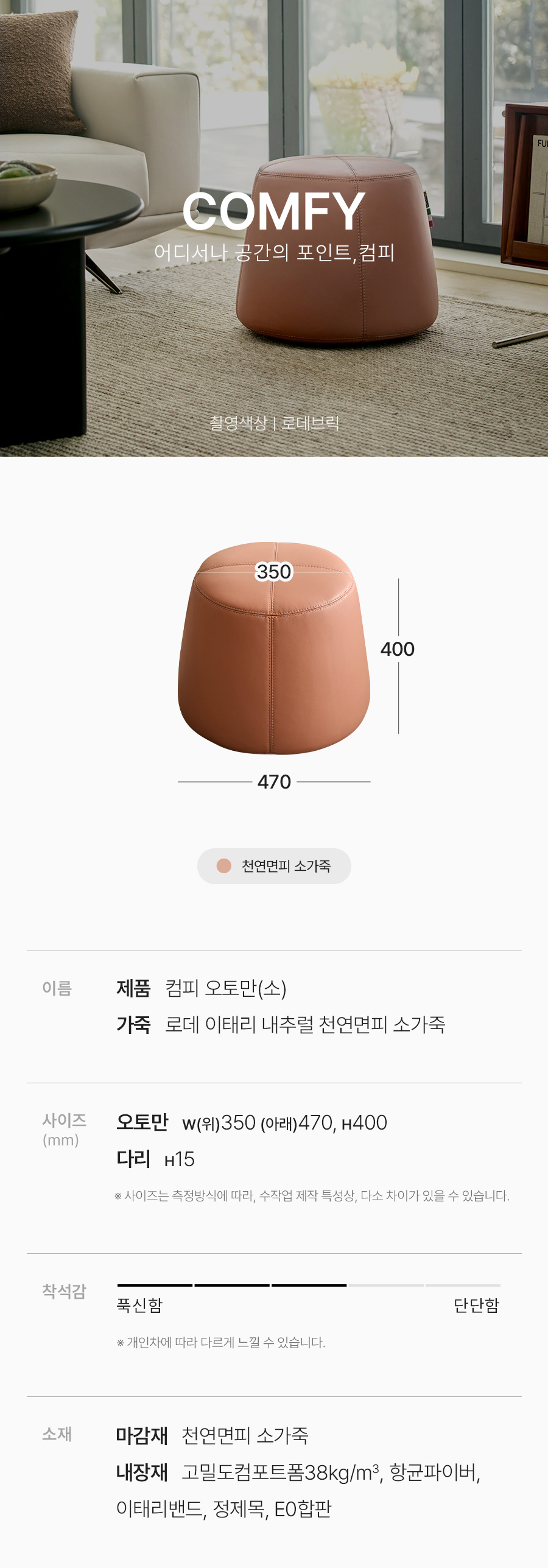Viewport: 548px width, 1568px height.
Task: Click the 로데 이태리 내추럴 천연면피 소가죽 leather text
Action: point(305,1024)
